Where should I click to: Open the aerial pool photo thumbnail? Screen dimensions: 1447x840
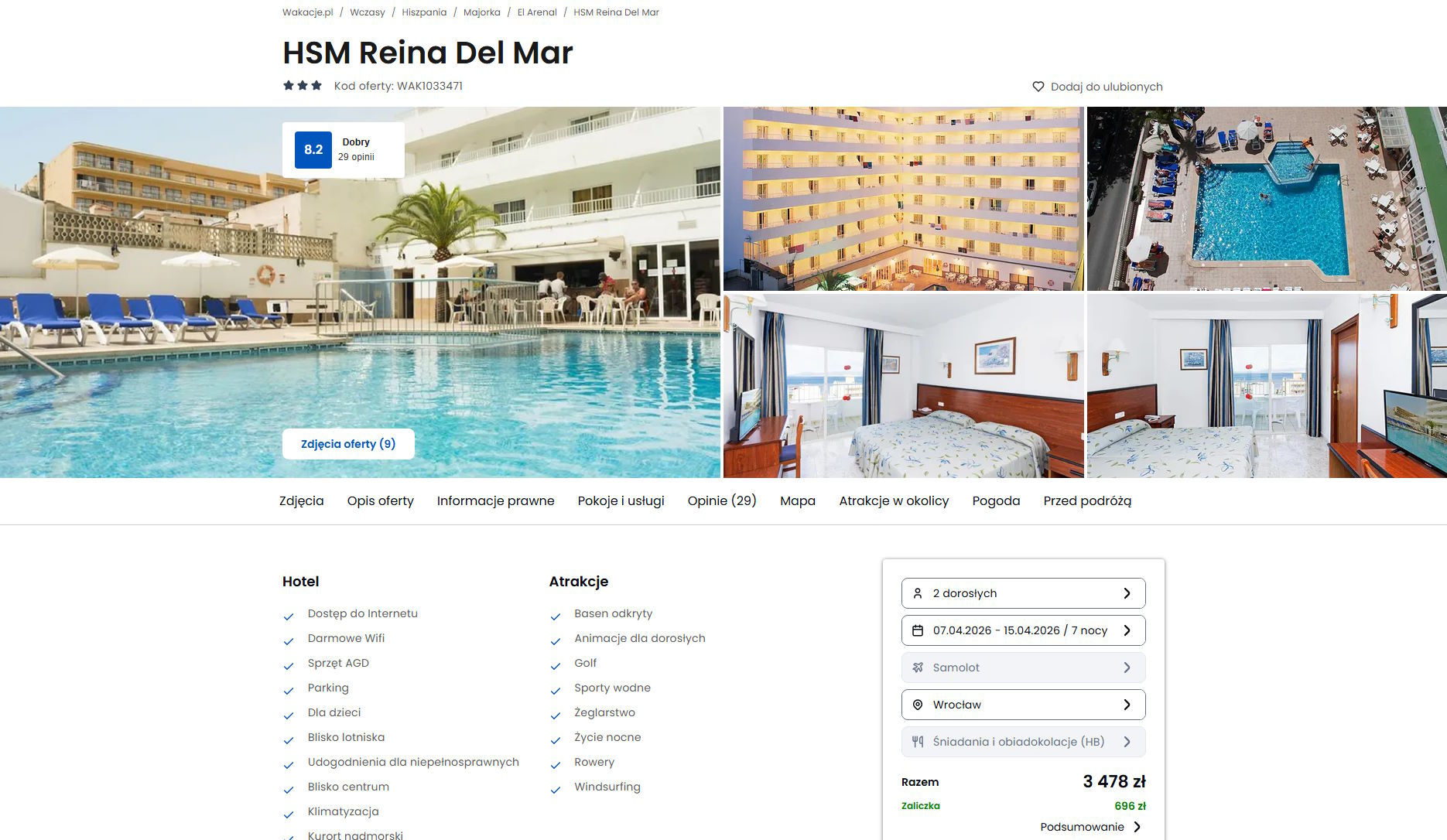tap(1267, 199)
